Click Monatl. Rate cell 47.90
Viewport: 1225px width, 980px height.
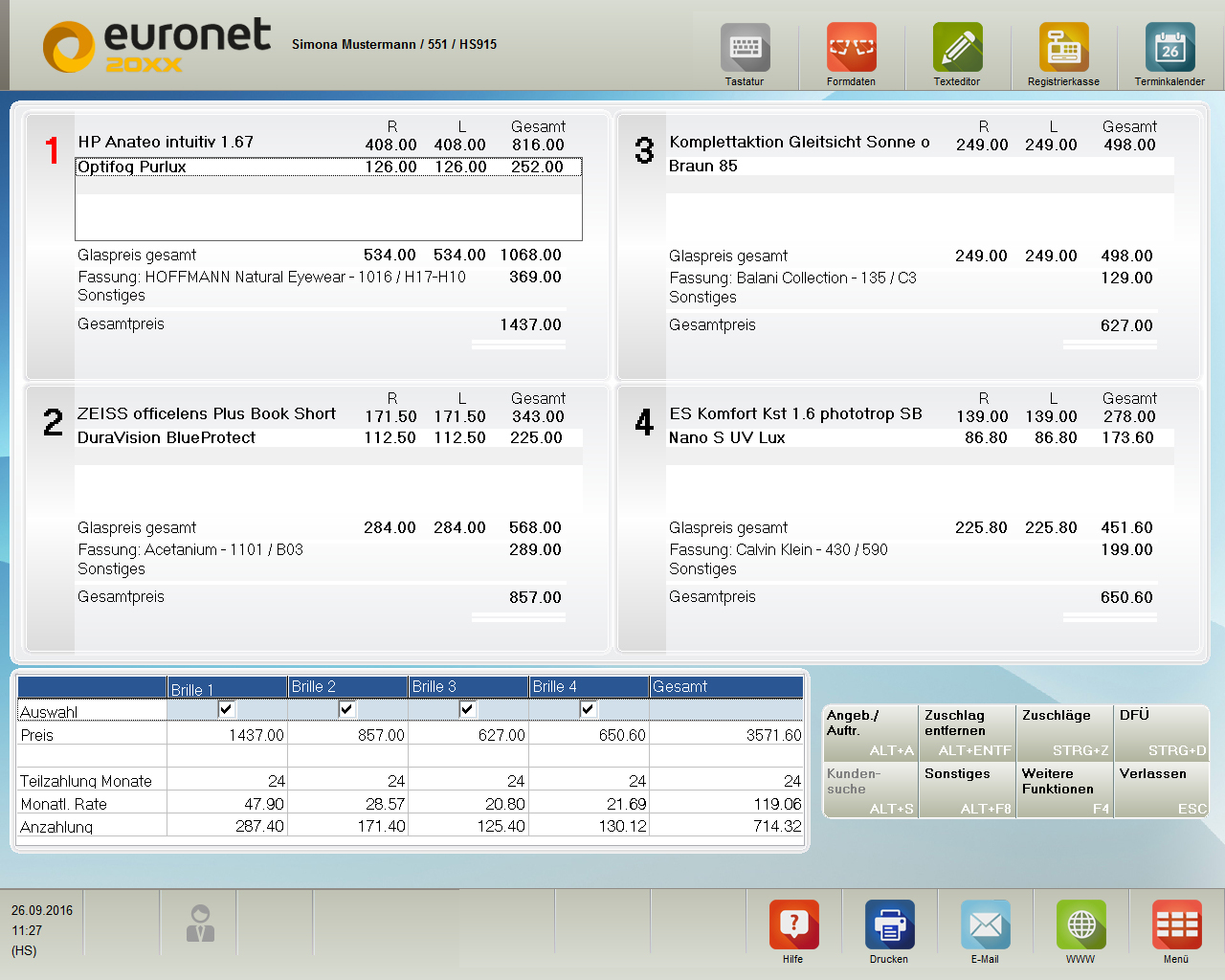(x=227, y=804)
